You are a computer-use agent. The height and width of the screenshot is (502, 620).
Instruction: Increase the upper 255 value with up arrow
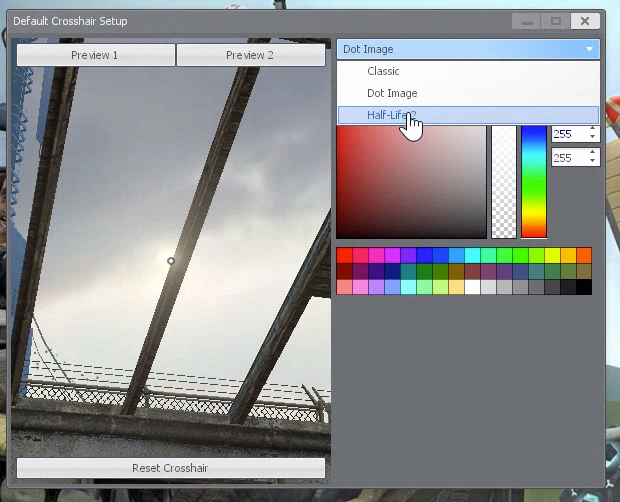(x=592, y=128)
